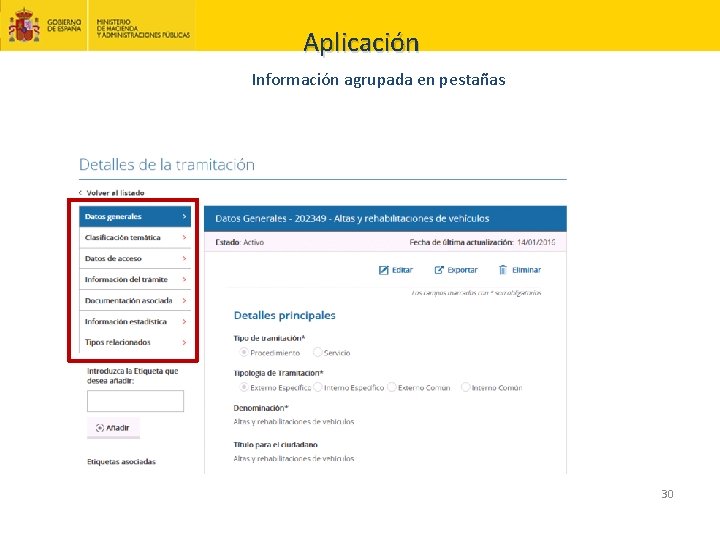Expand the Información del trámite chevron
720x540 pixels.
pos(184,279)
